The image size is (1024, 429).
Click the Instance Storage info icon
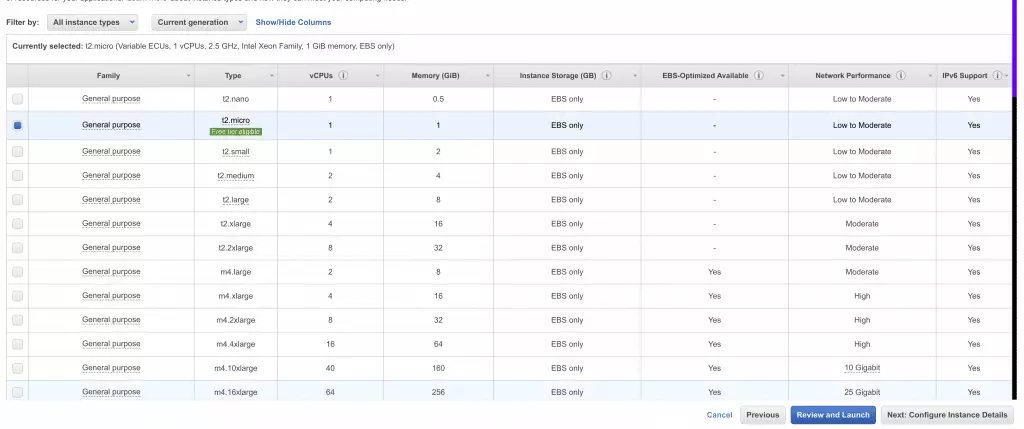click(x=607, y=76)
